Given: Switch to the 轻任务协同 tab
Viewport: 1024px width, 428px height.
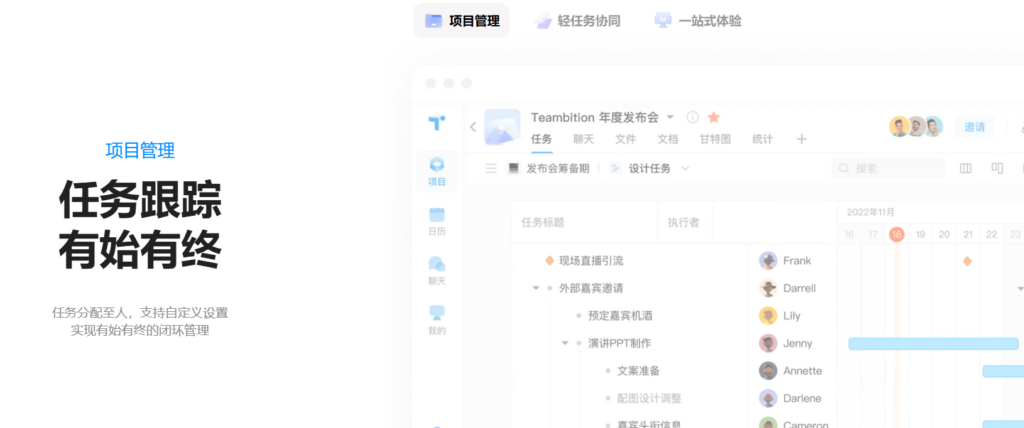Looking at the screenshot, I should pos(577,21).
